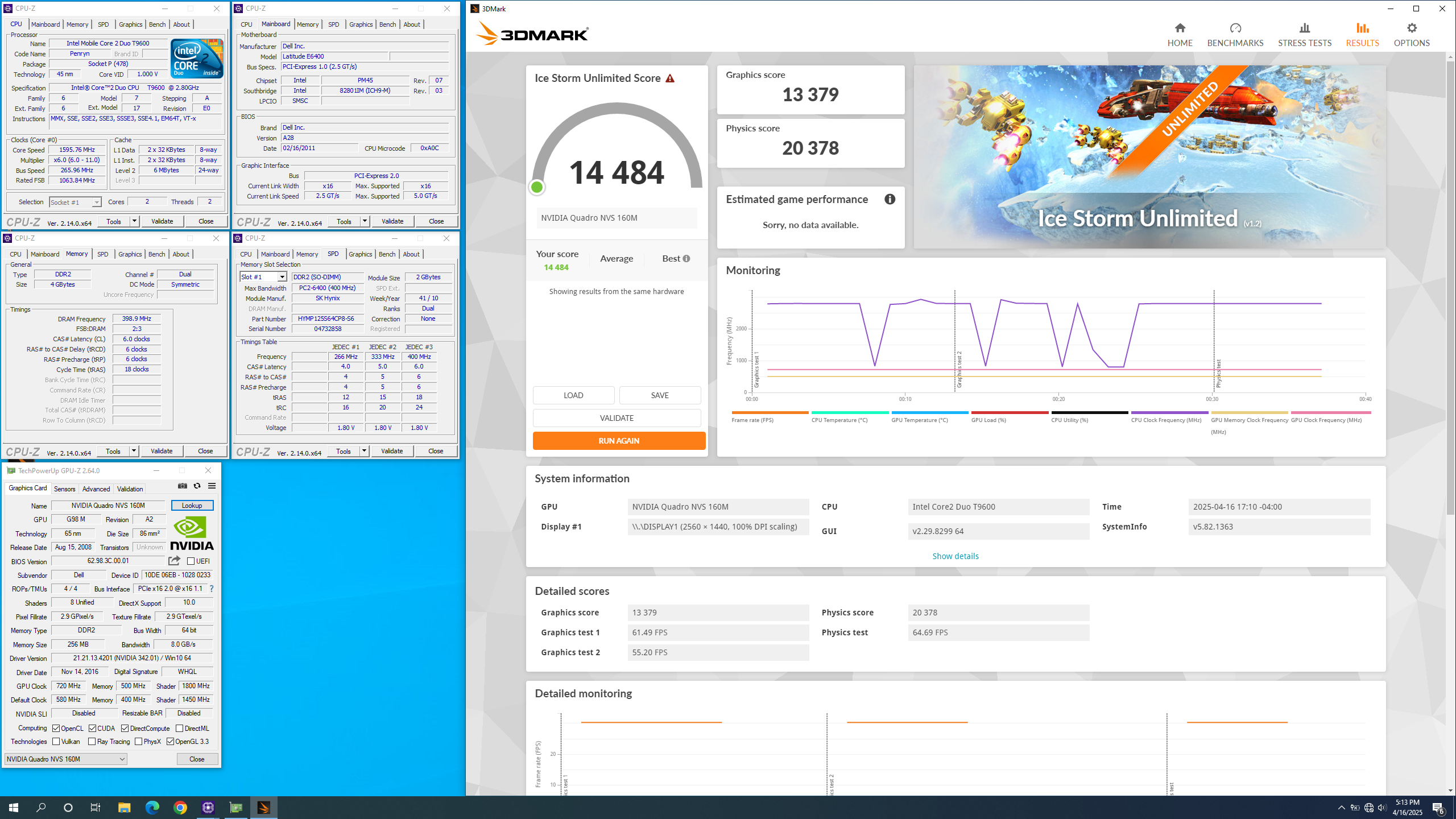Toggle UEFI checkbox in GPU-Z
This screenshot has width=1456, height=819.
(191, 561)
